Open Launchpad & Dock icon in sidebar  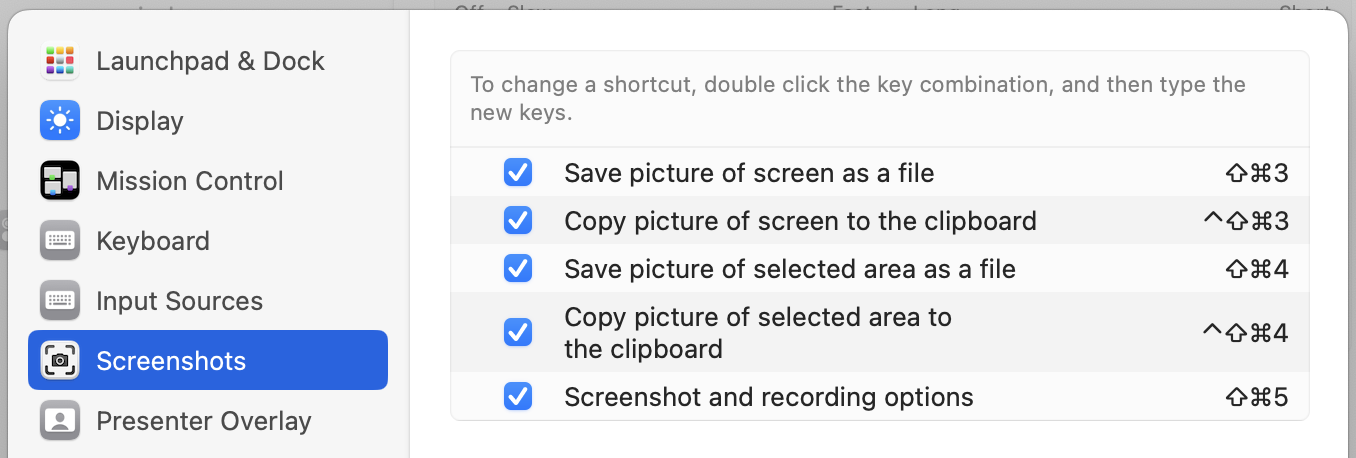coord(60,61)
